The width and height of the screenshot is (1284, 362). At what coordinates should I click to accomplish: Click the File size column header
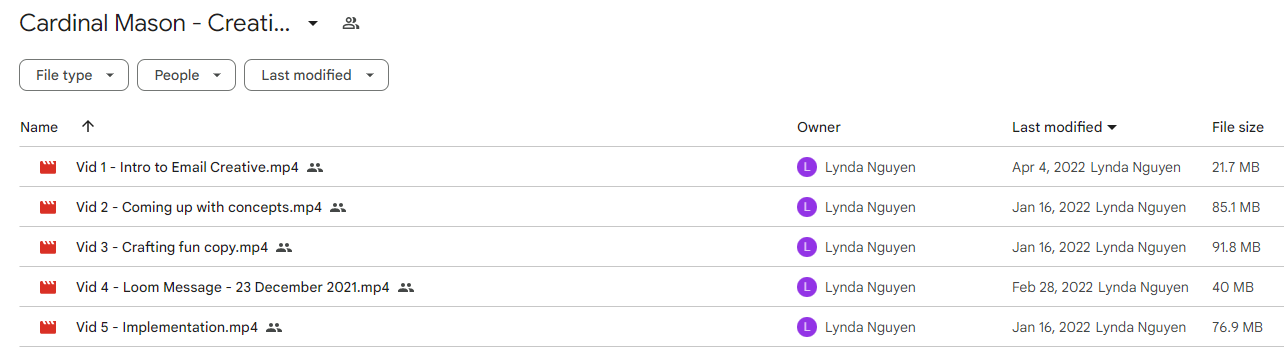[x=1238, y=127]
